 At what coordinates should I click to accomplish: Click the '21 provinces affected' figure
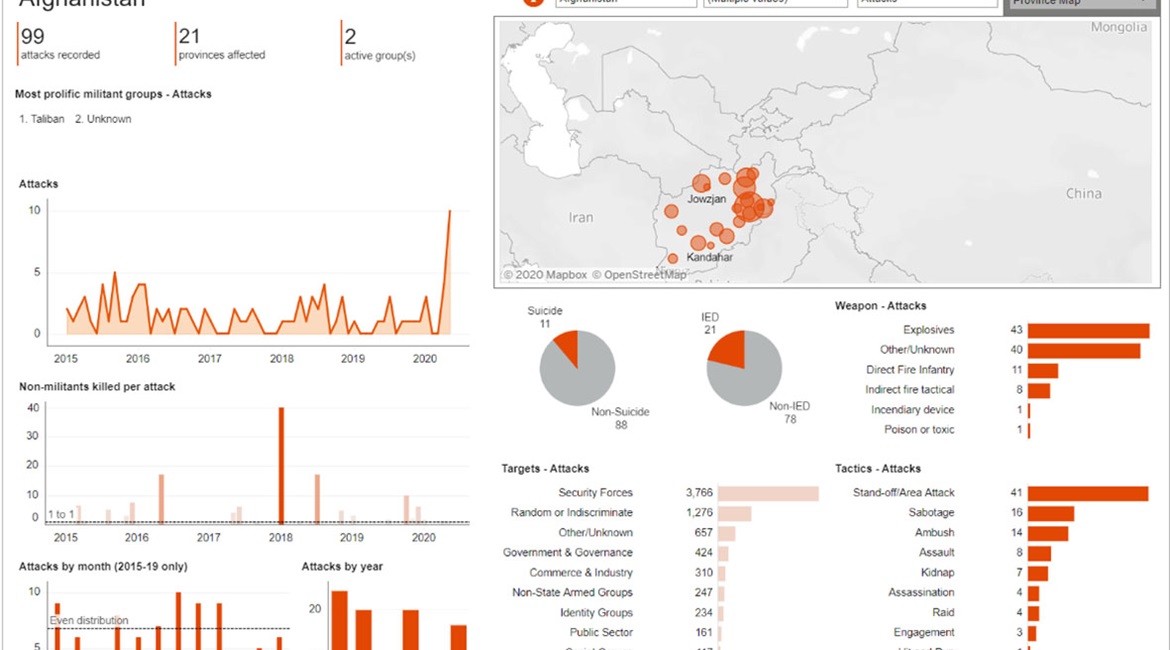point(222,44)
